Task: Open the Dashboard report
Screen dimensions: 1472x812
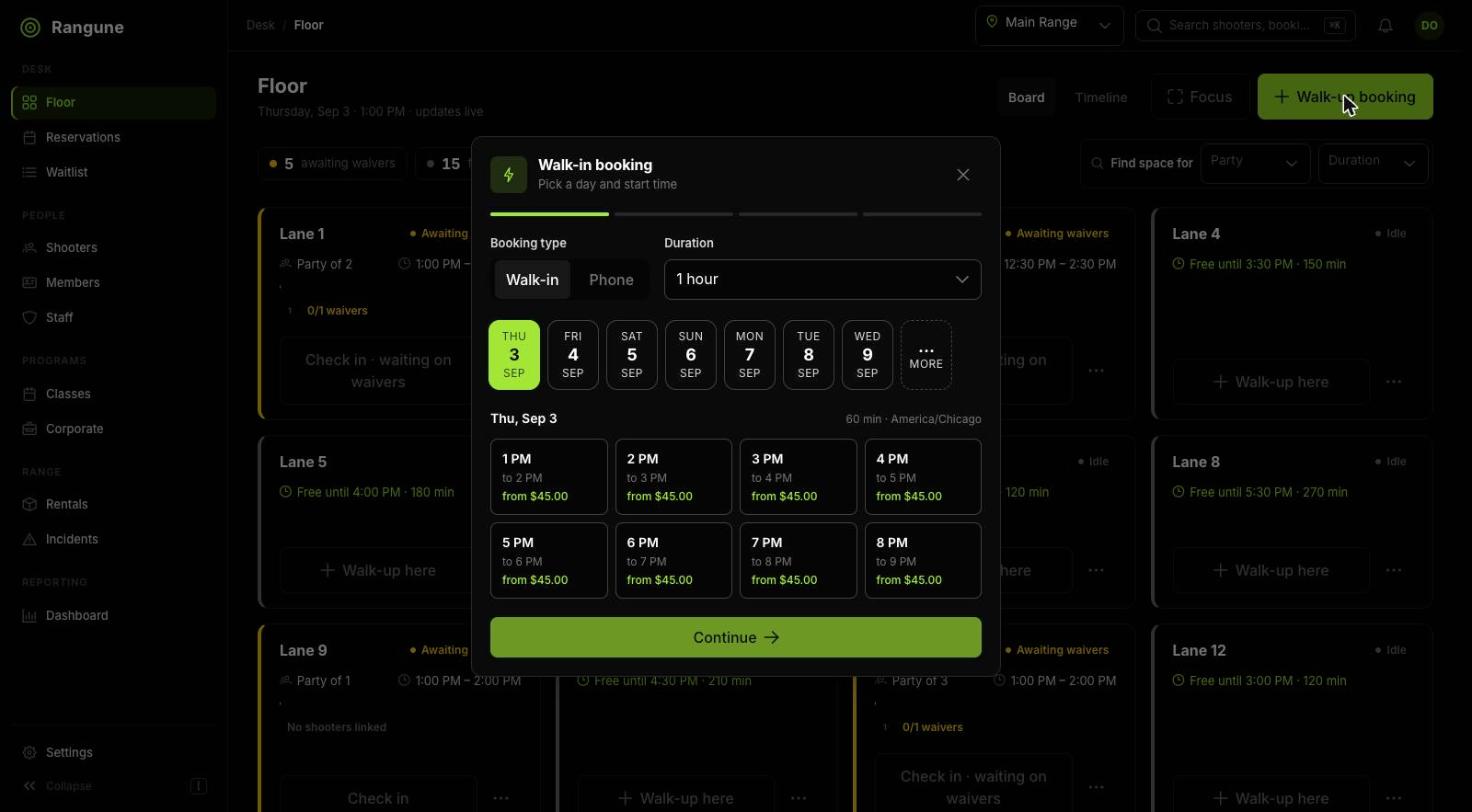Action: click(x=113, y=615)
